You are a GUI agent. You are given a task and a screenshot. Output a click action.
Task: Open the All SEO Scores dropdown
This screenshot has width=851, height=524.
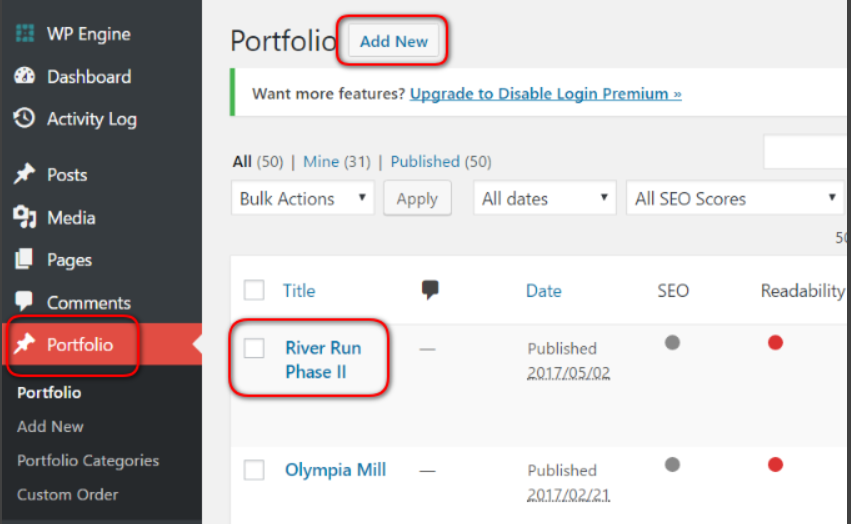tap(735, 198)
